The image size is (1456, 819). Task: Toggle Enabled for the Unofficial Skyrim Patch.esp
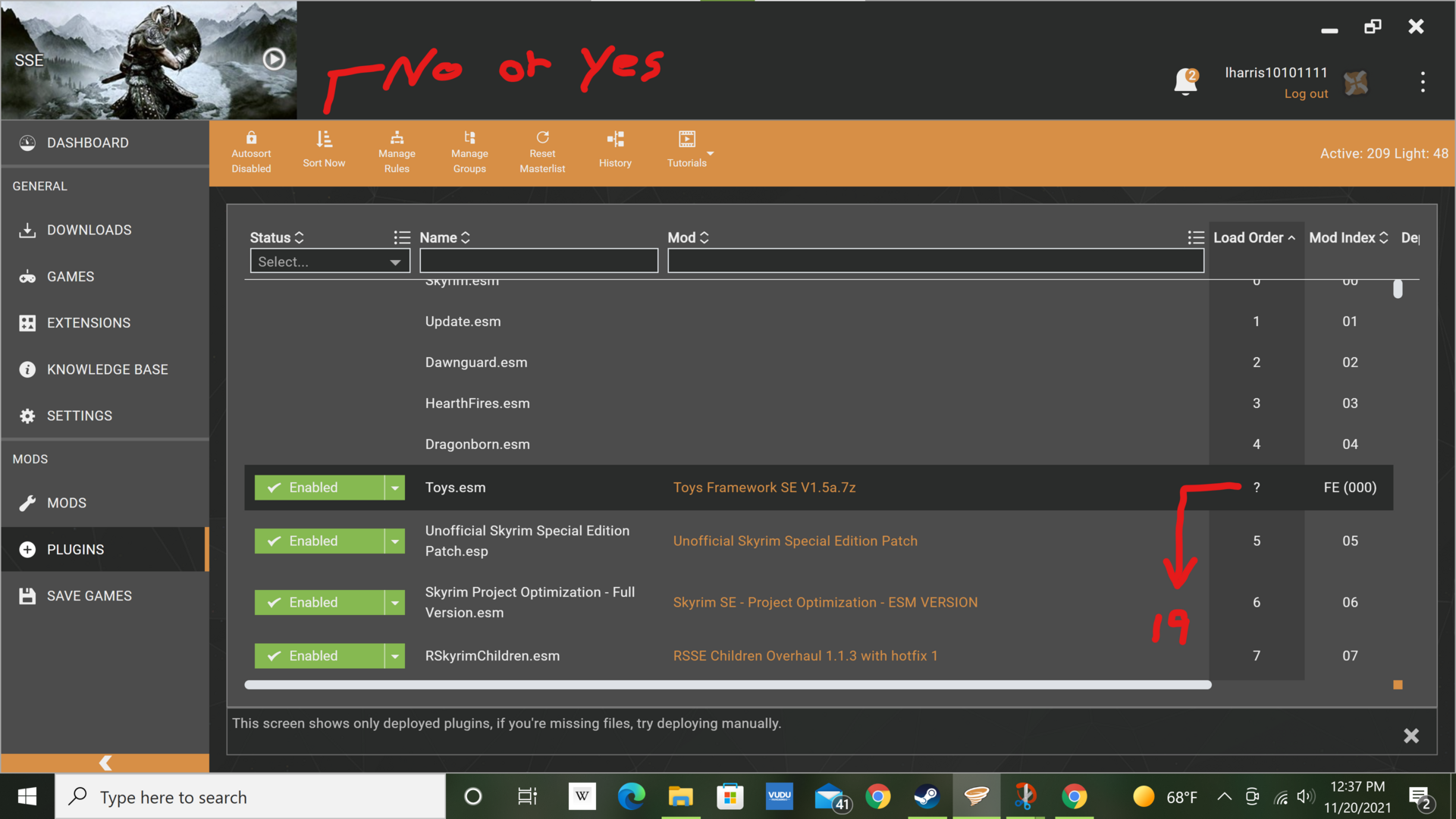[x=319, y=541]
